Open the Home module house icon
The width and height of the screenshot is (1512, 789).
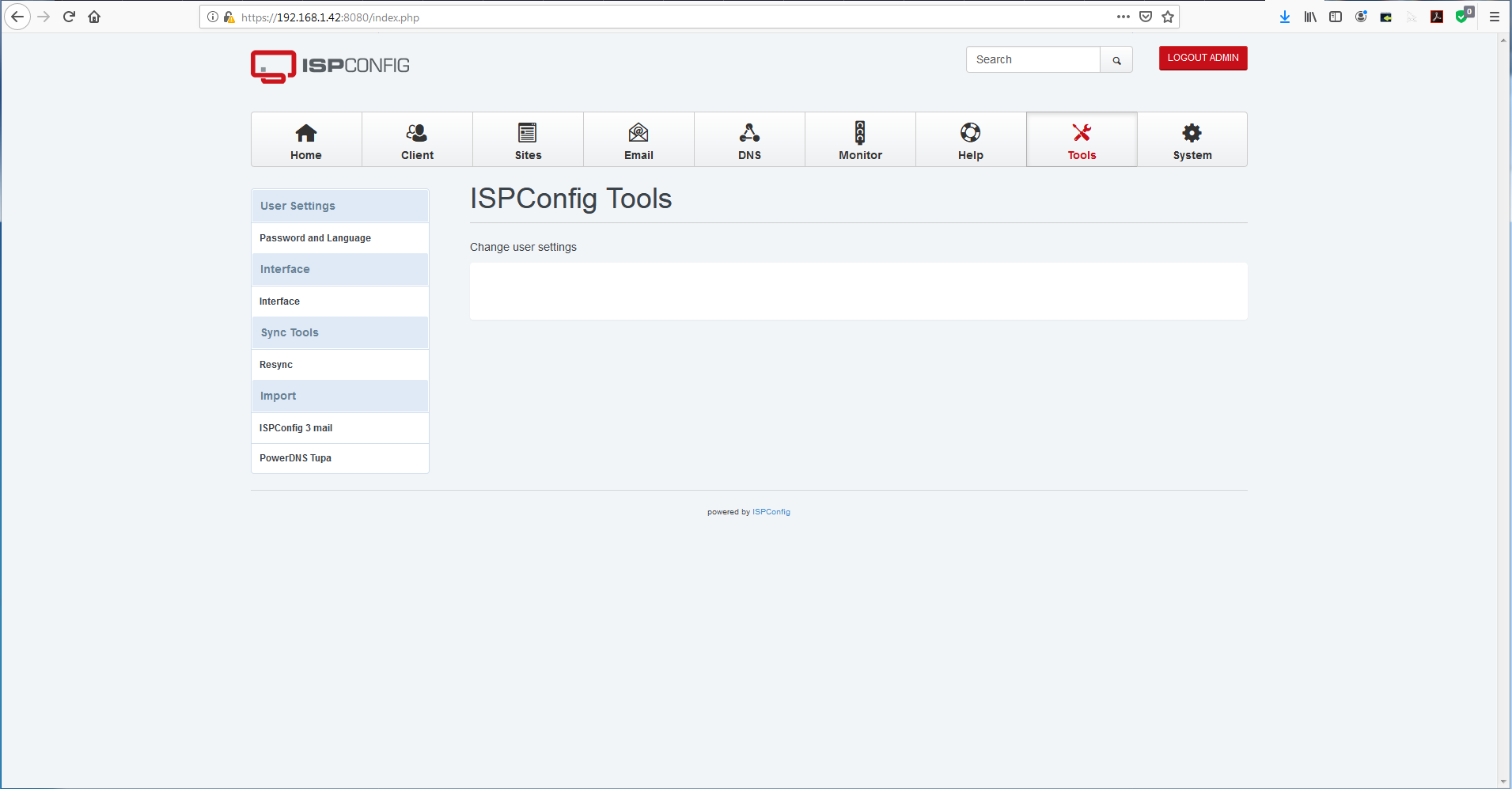(x=306, y=132)
